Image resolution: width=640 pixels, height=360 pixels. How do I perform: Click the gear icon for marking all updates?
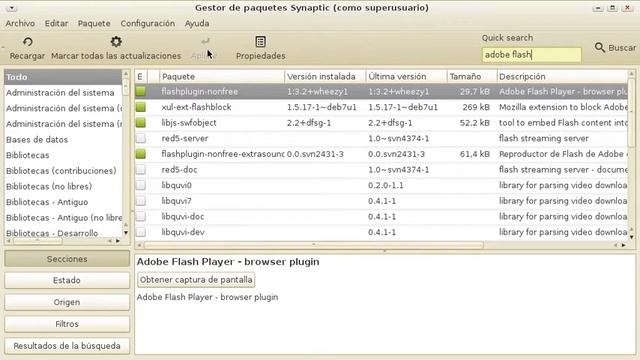point(116,42)
